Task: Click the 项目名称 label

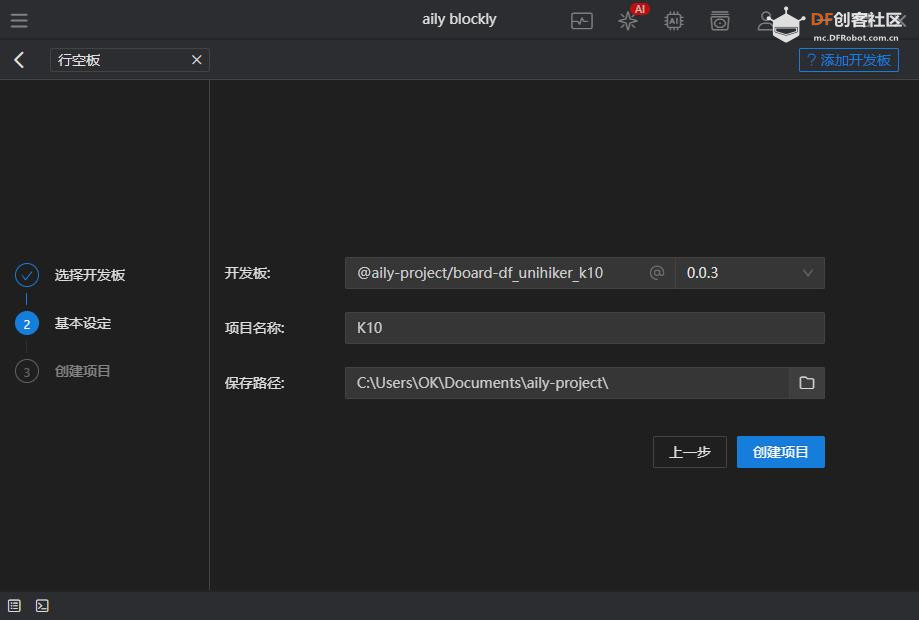Action: tap(254, 328)
